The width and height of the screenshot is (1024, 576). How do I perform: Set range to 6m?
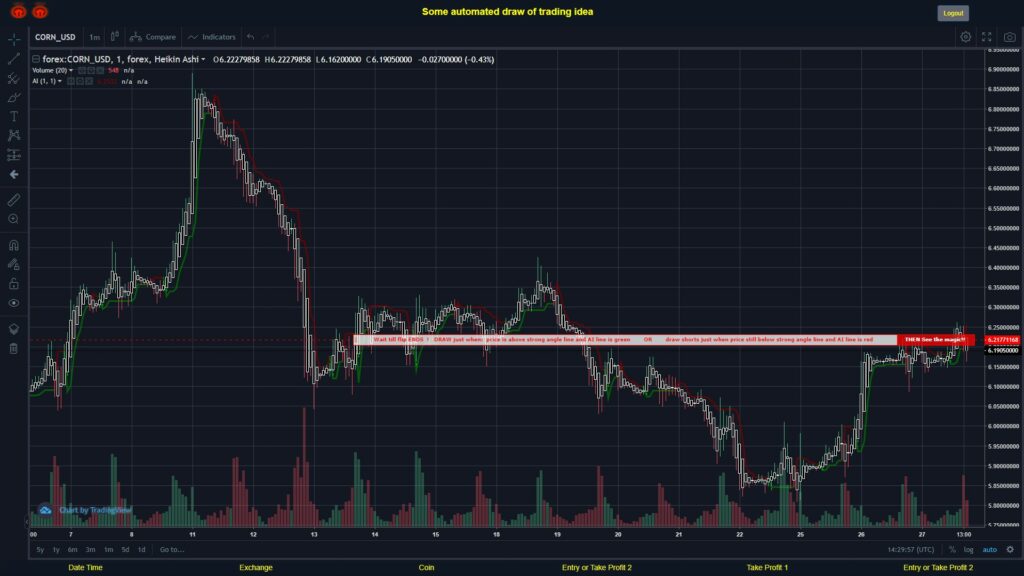tap(72, 550)
